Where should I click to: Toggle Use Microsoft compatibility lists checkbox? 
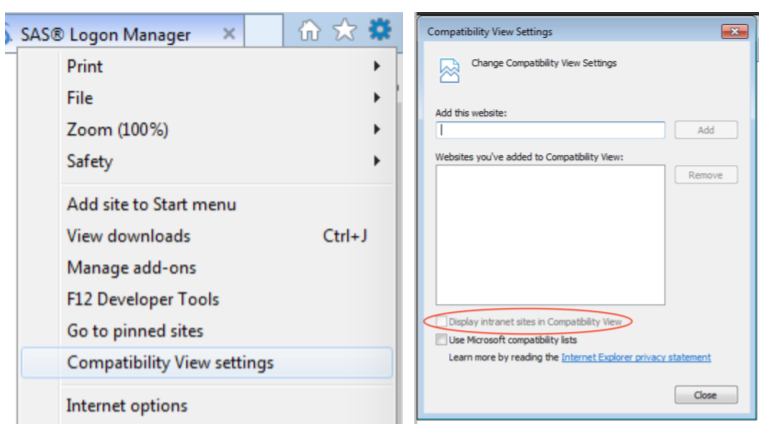(442, 340)
